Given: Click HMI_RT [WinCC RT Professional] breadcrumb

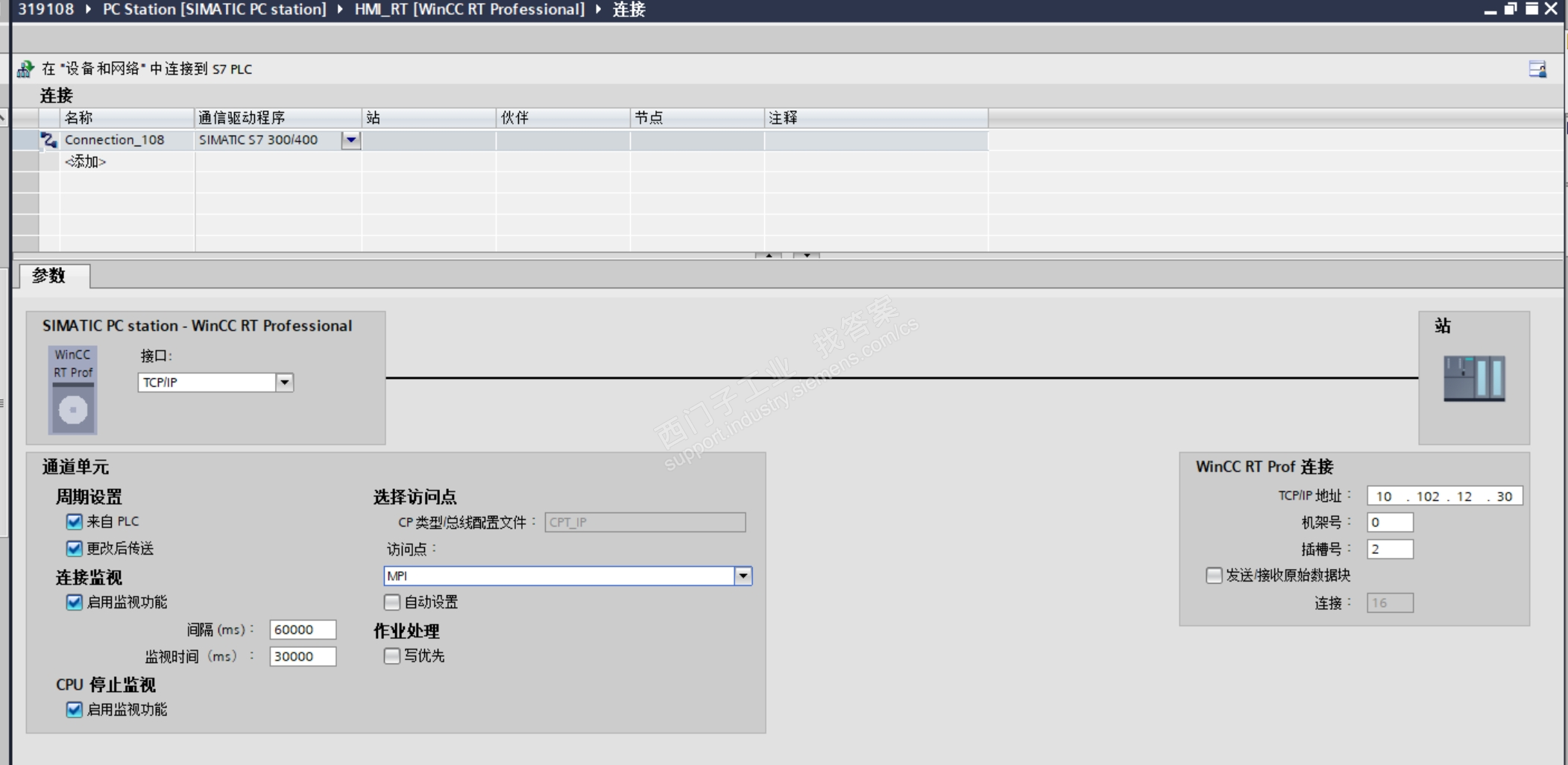Looking at the screenshot, I should [x=470, y=10].
